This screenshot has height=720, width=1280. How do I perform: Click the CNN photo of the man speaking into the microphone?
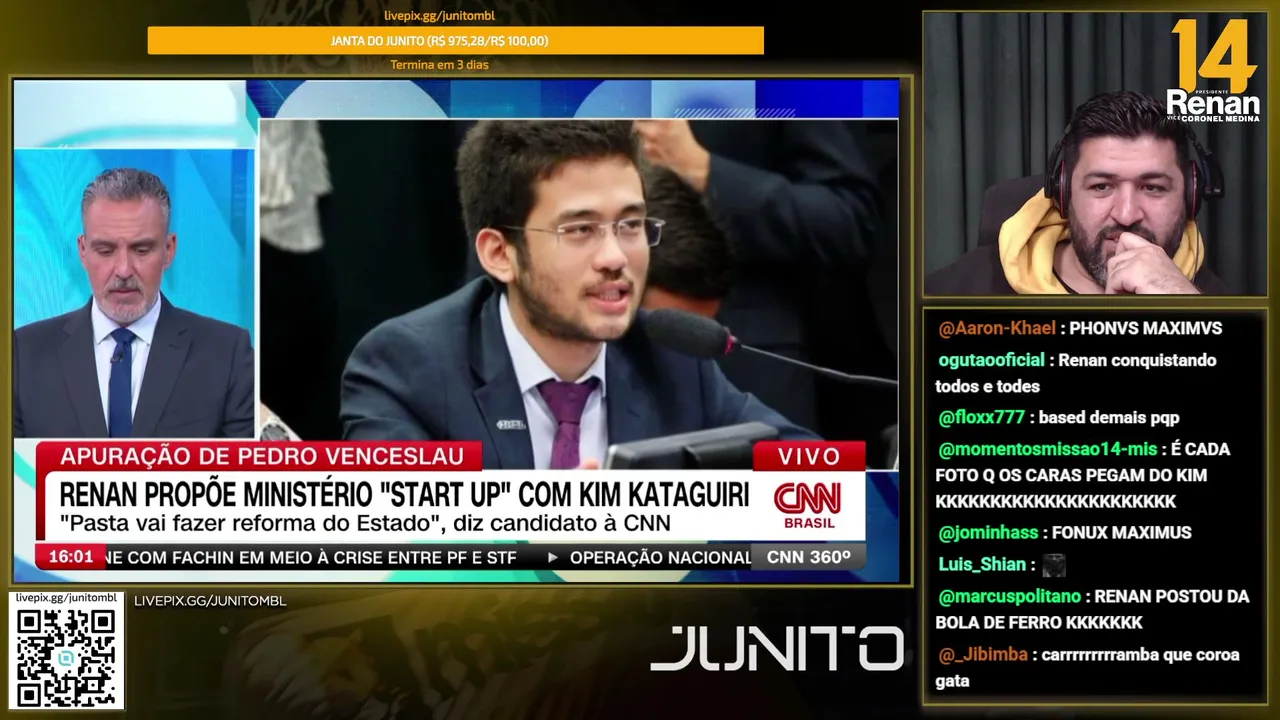click(578, 294)
